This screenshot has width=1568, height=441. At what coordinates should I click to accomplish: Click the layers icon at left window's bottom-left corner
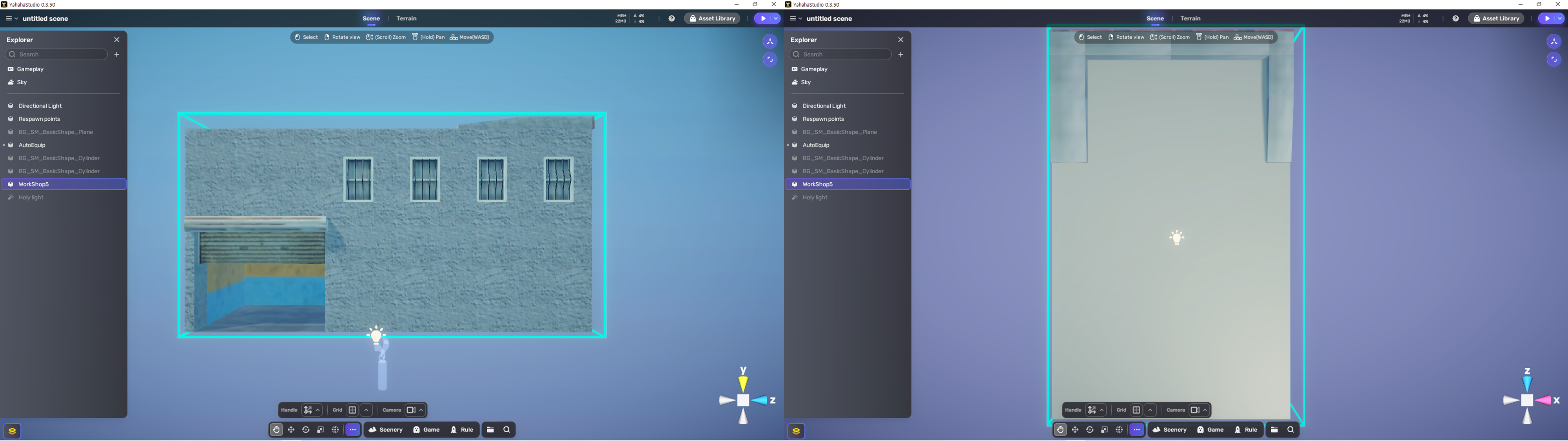pyautogui.click(x=12, y=431)
